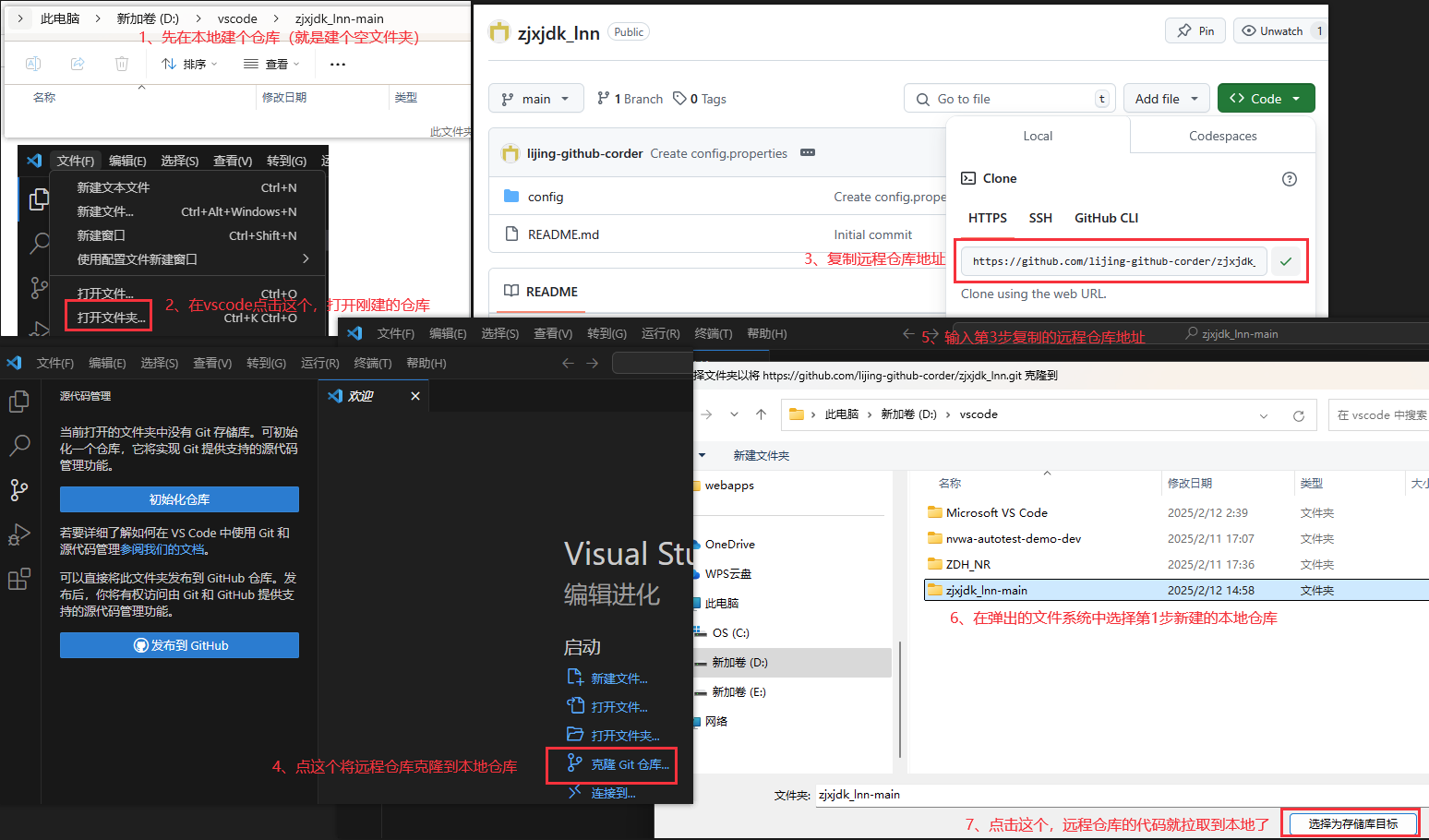The height and width of the screenshot is (840, 1429).
Task: Select the HTTPS clone option
Action: (988, 218)
